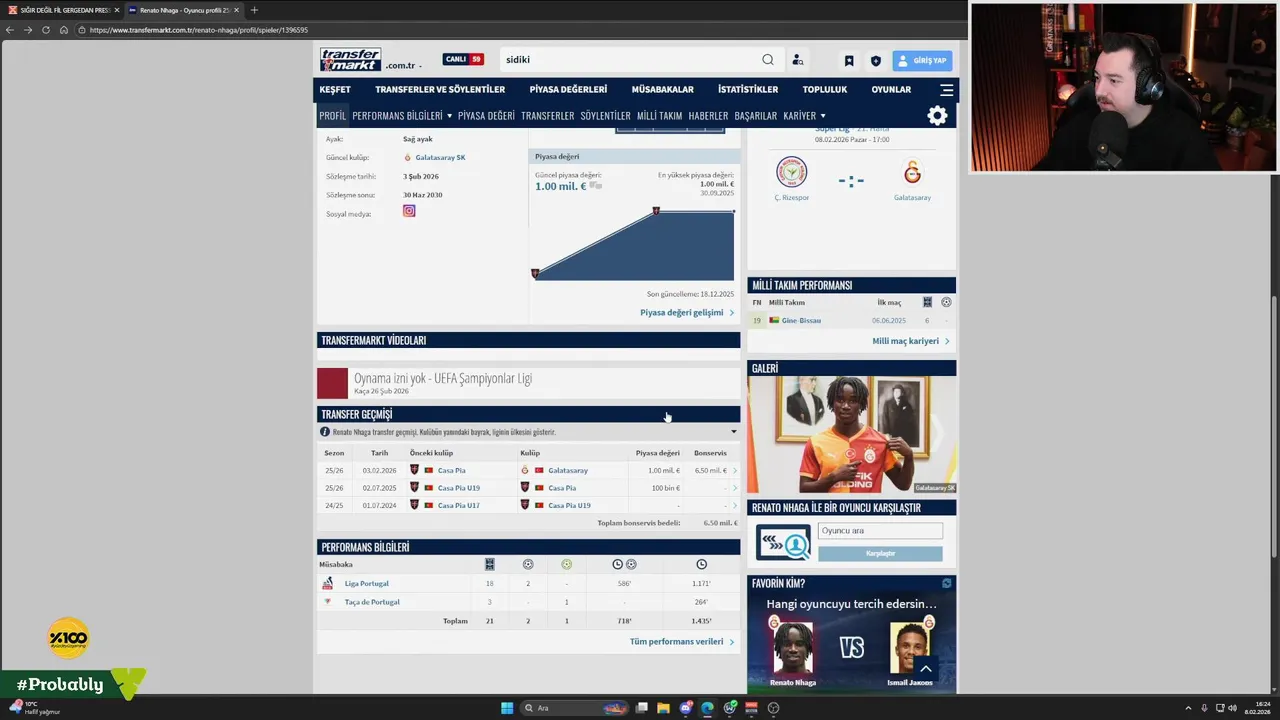Screen dimensions: 1280x720
Task: Click the minutes played clock icon
Action: [x=701, y=564]
